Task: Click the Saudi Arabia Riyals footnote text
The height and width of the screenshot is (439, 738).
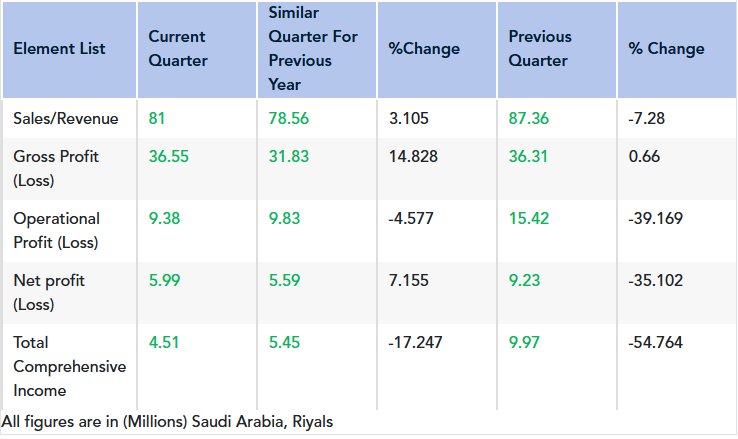Action: (x=168, y=422)
